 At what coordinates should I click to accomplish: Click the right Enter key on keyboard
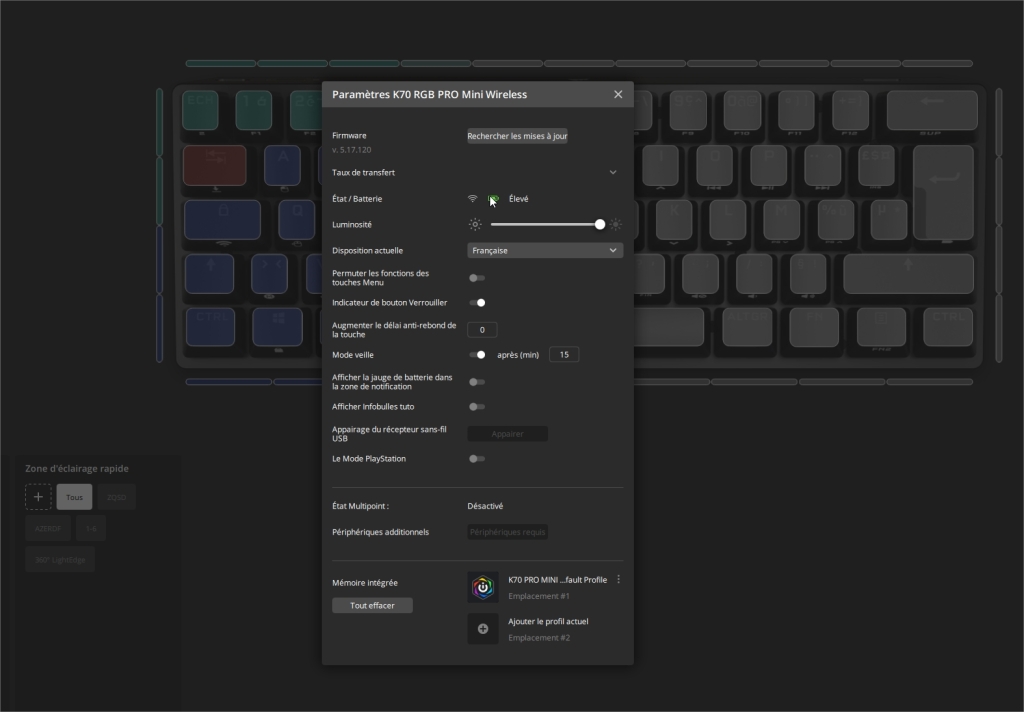click(944, 192)
